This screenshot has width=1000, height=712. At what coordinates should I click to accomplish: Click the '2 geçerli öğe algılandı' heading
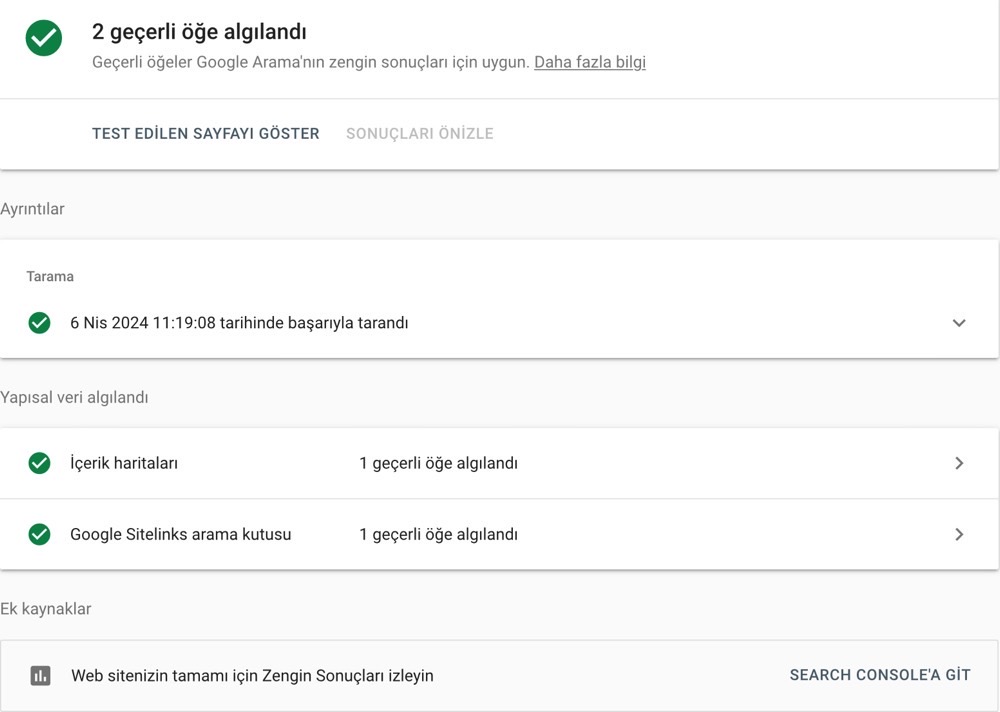(199, 32)
